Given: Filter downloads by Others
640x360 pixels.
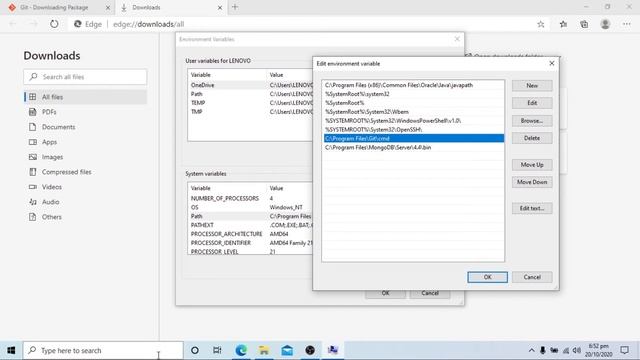Looking at the screenshot, I should pyautogui.click(x=85, y=217).
